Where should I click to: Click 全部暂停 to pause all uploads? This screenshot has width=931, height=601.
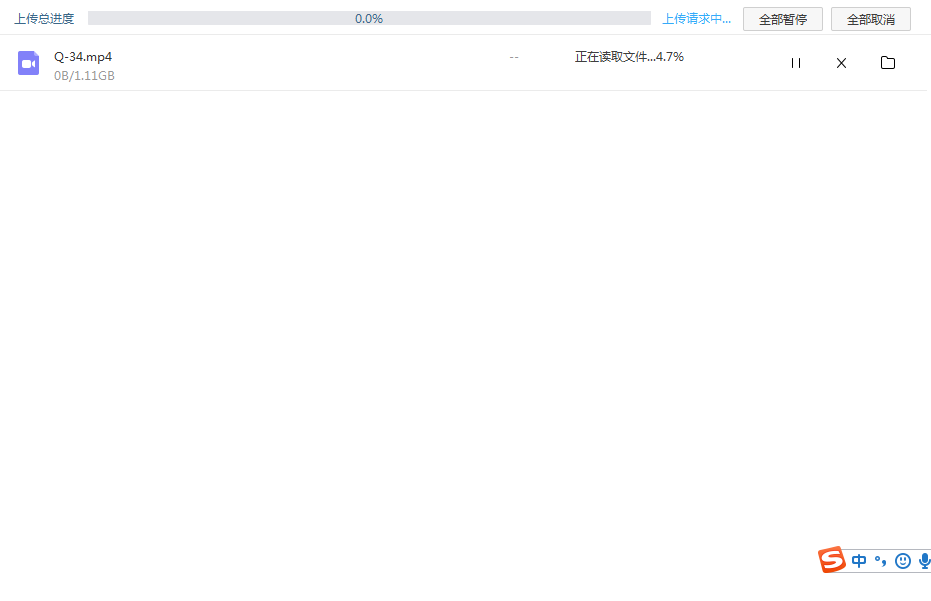click(783, 19)
